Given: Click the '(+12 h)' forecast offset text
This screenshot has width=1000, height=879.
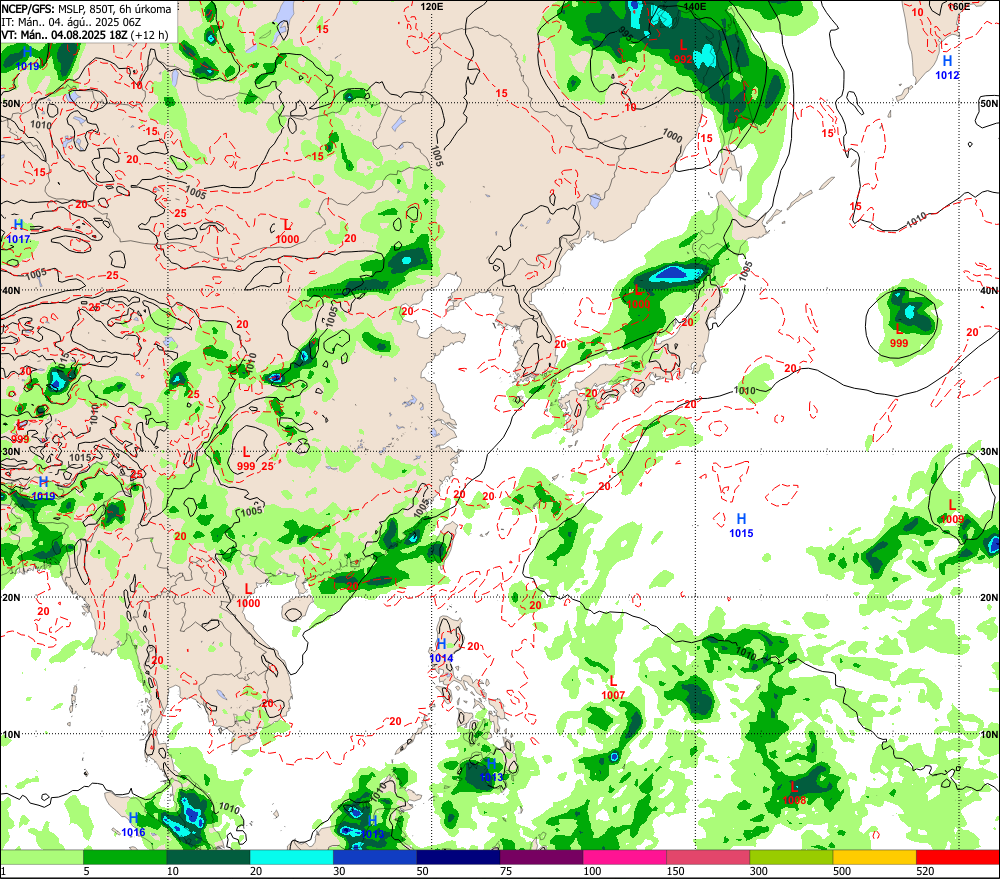Looking at the screenshot, I should click(149, 34).
